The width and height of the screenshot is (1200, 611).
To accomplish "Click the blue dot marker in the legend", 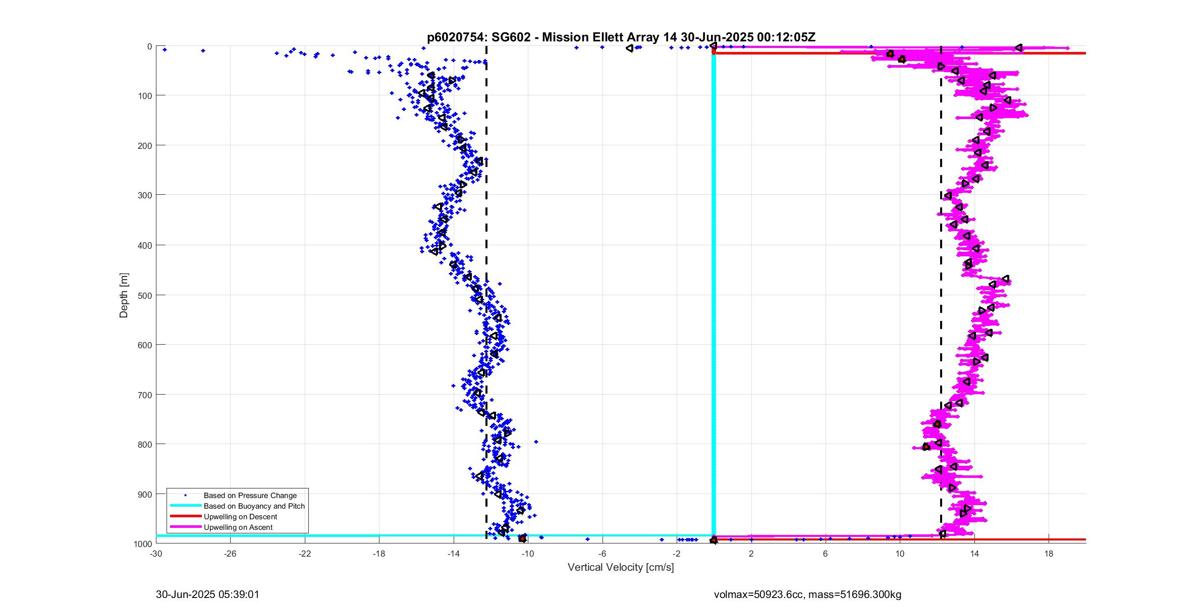I will [x=185, y=495].
